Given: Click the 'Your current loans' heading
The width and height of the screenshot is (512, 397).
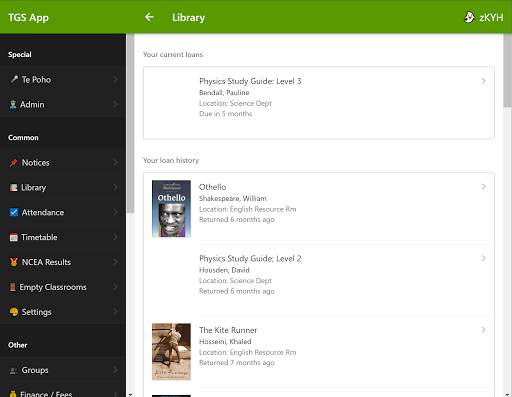Looking at the screenshot, I should (x=173, y=54).
